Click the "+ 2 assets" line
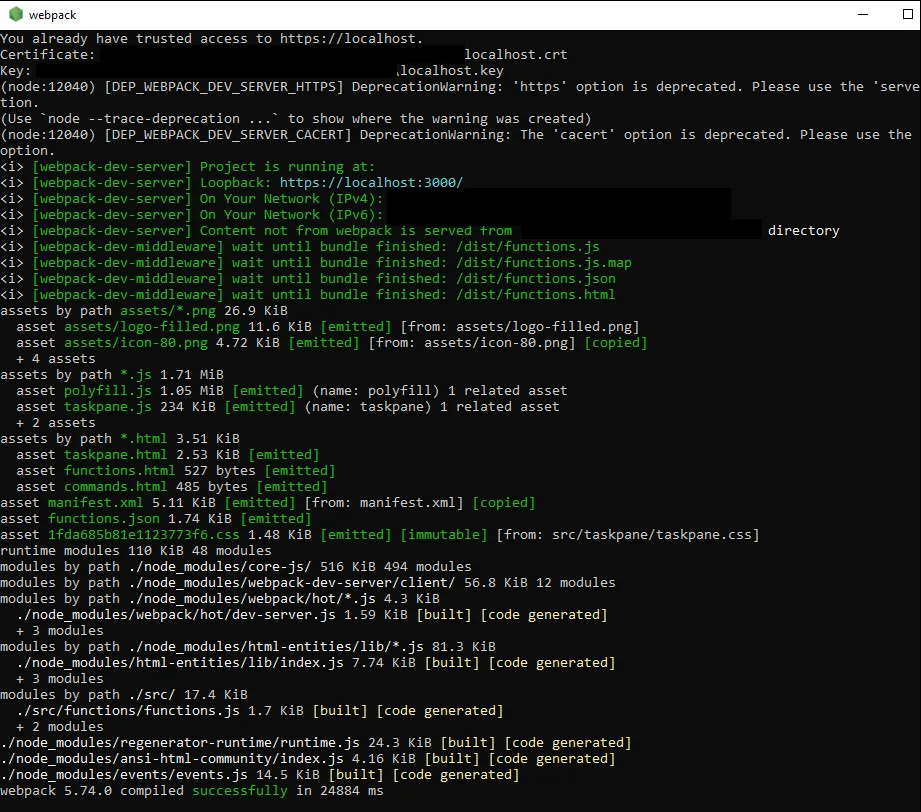 tap(56, 422)
